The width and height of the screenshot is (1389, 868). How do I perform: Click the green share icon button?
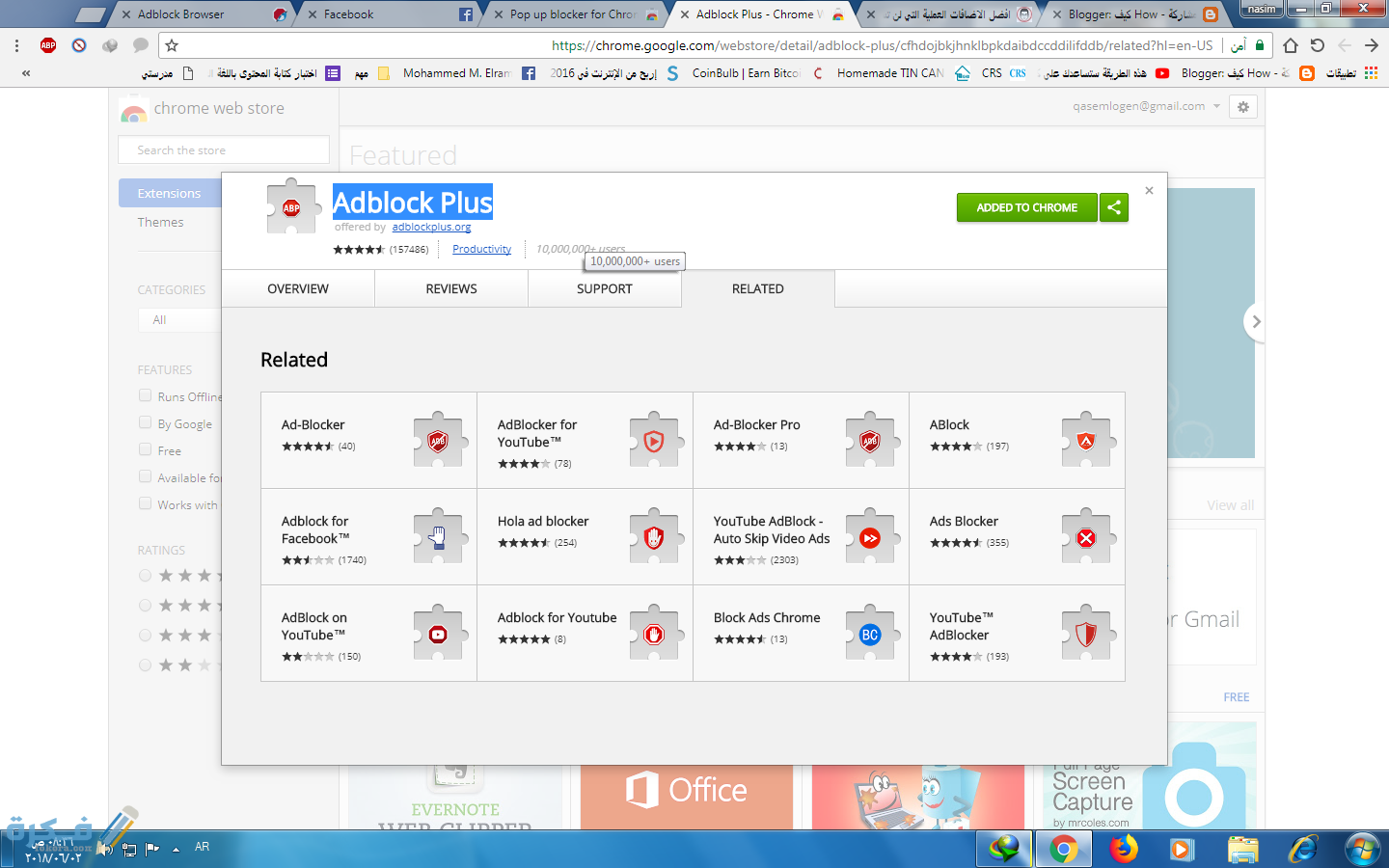point(1114,207)
